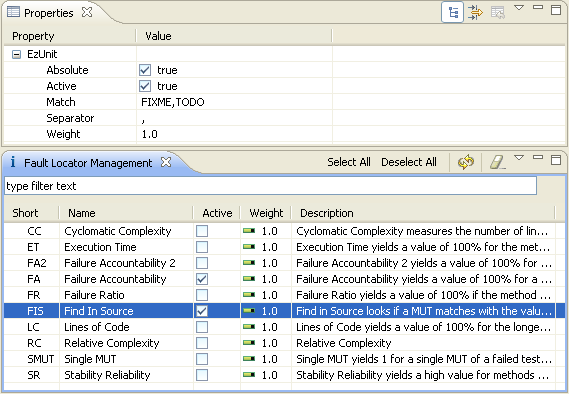Click the type filter text field
Image resolution: width=569 pixels, height=394 pixels.
pyautogui.click(x=270, y=186)
